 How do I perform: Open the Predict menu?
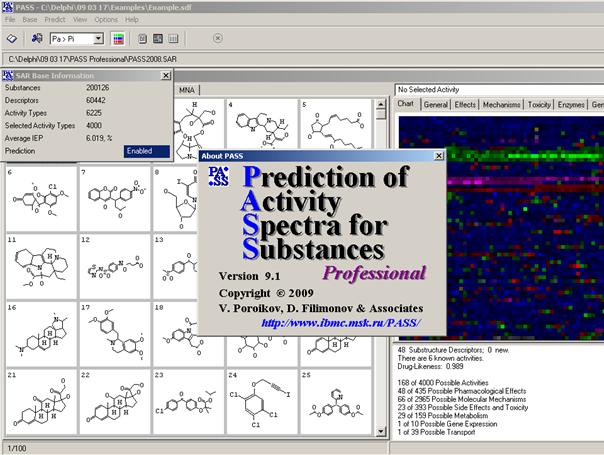55,19
